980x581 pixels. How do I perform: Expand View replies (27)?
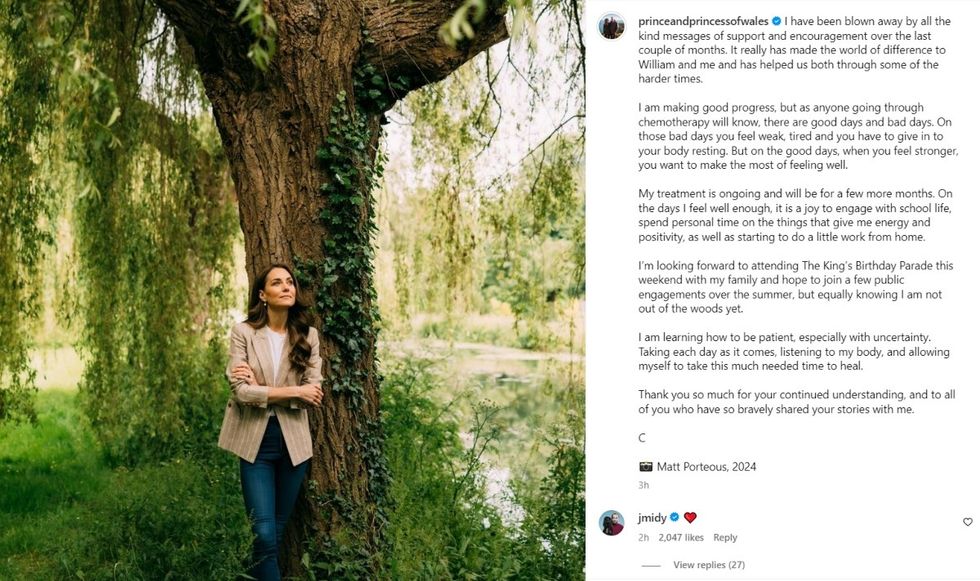pos(709,565)
